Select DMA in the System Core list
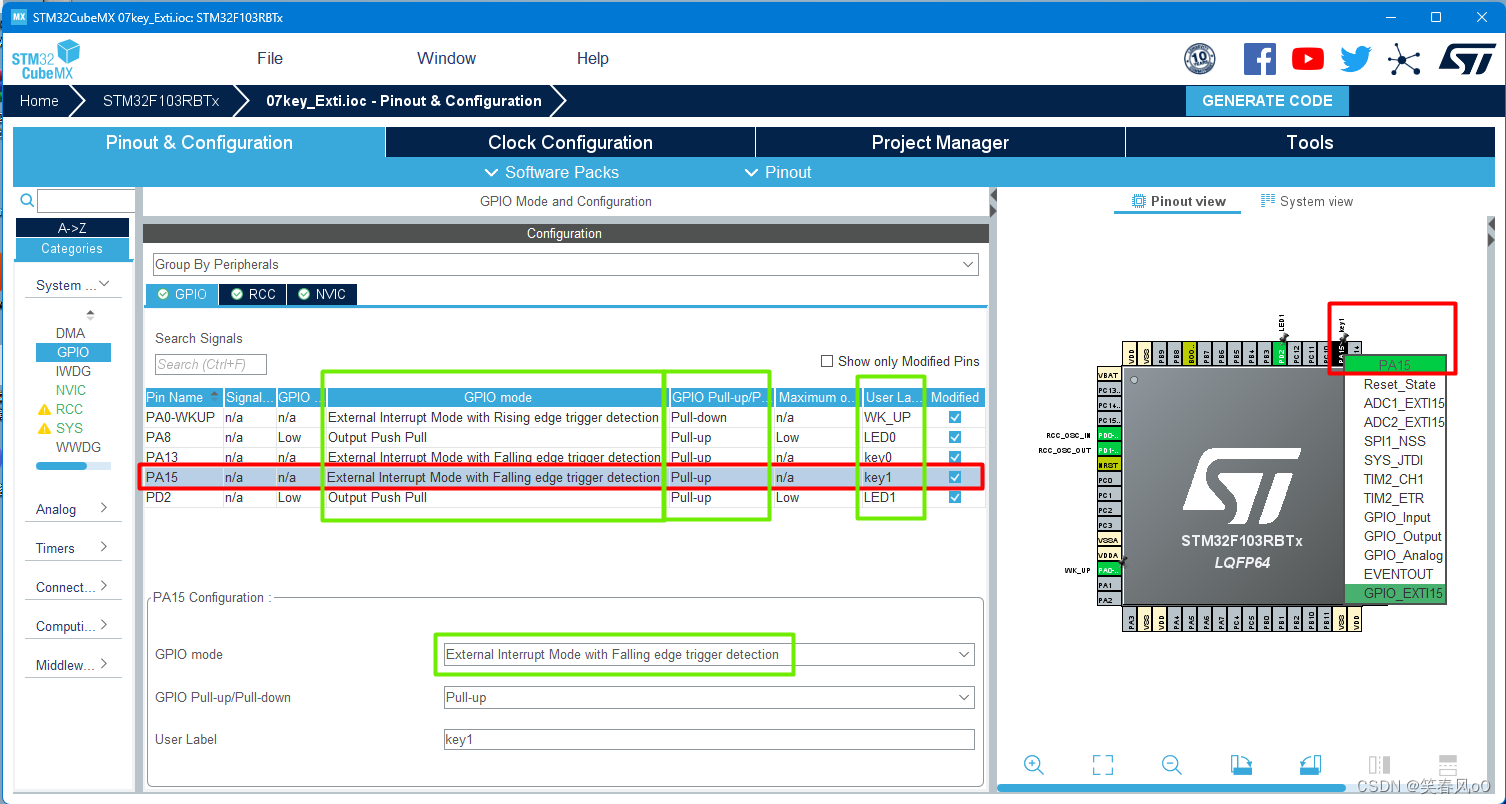Image resolution: width=1506 pixels, height=804 pixels. point(70,333)
